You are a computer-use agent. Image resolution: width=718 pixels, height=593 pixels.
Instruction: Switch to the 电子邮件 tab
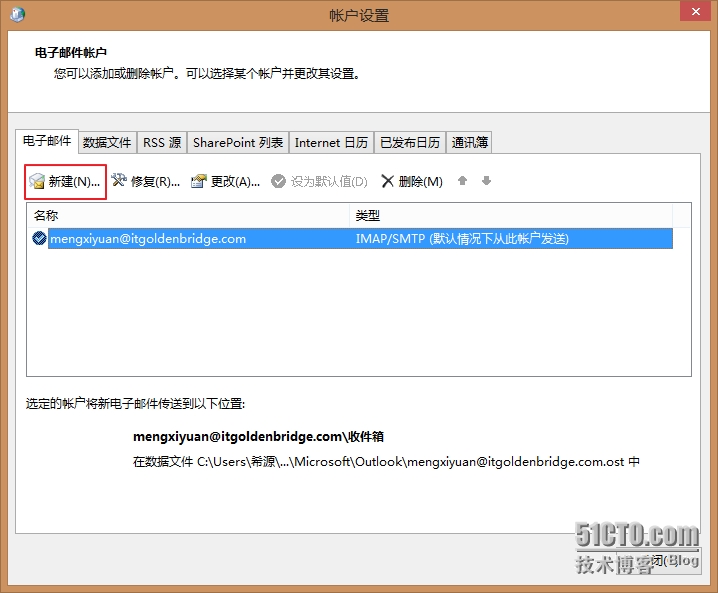(x=47, y=142)
